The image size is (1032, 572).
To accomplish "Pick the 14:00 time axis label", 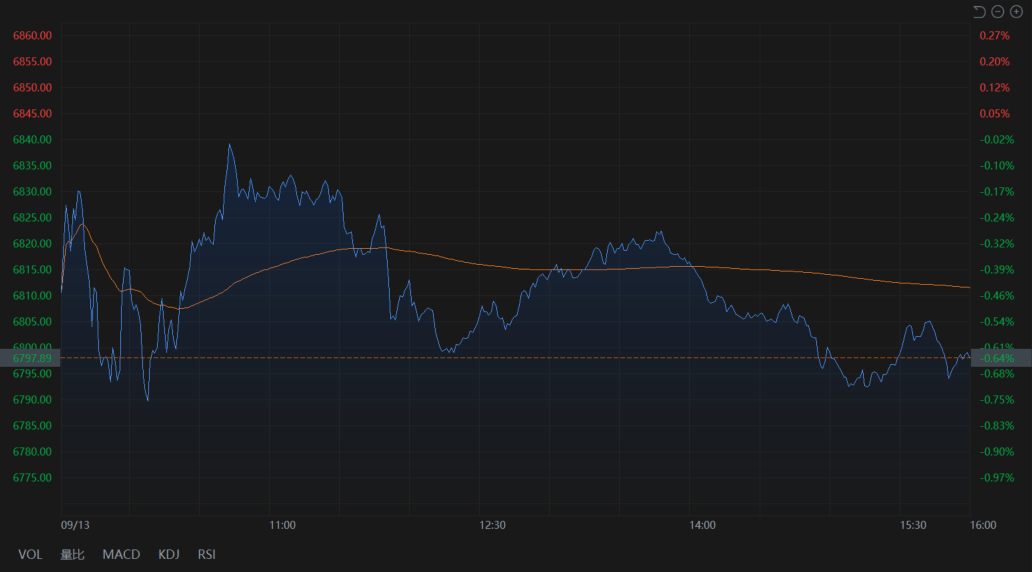I will [703, 525].
